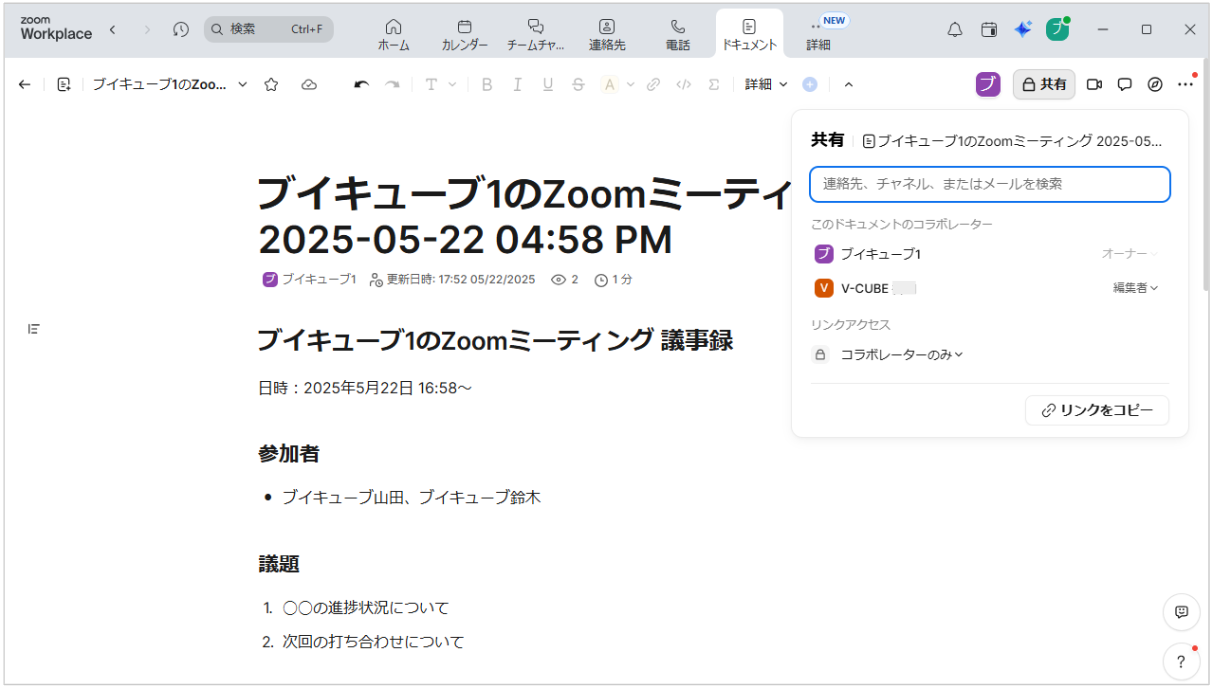Image resolution: width=1214 pixels, height=688 pixels.
Task: Open the コラボレーターのみ link access dropdown
Action: pos(901,354)
